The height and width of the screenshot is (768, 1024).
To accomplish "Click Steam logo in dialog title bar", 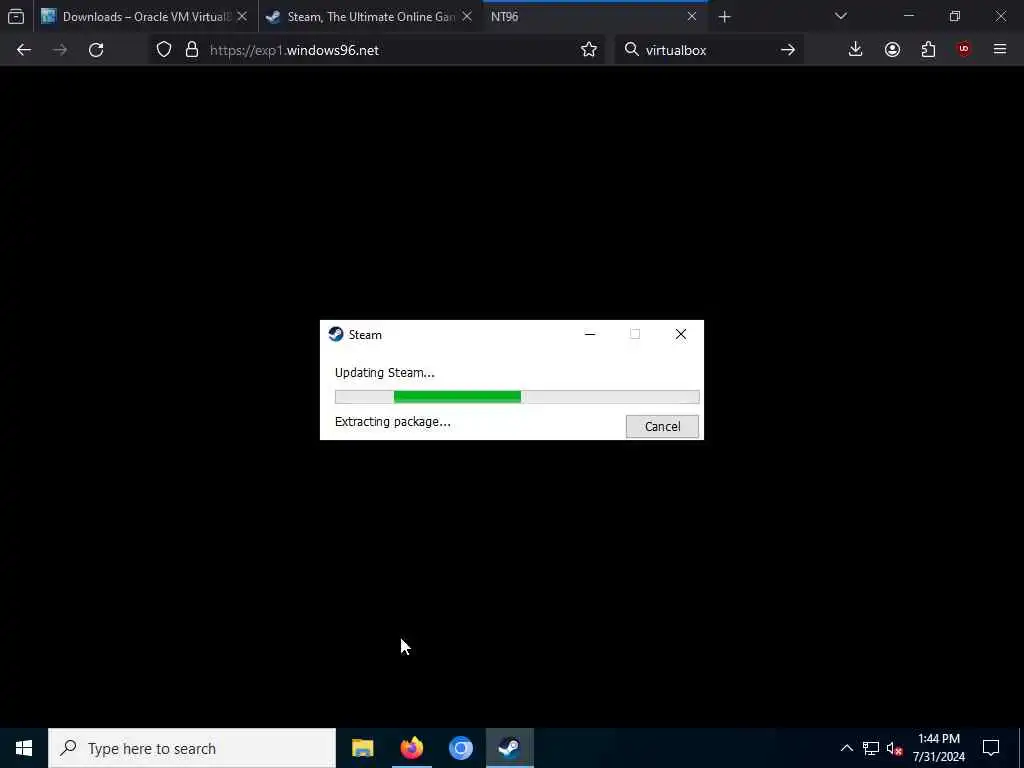I will click(336, 334).
